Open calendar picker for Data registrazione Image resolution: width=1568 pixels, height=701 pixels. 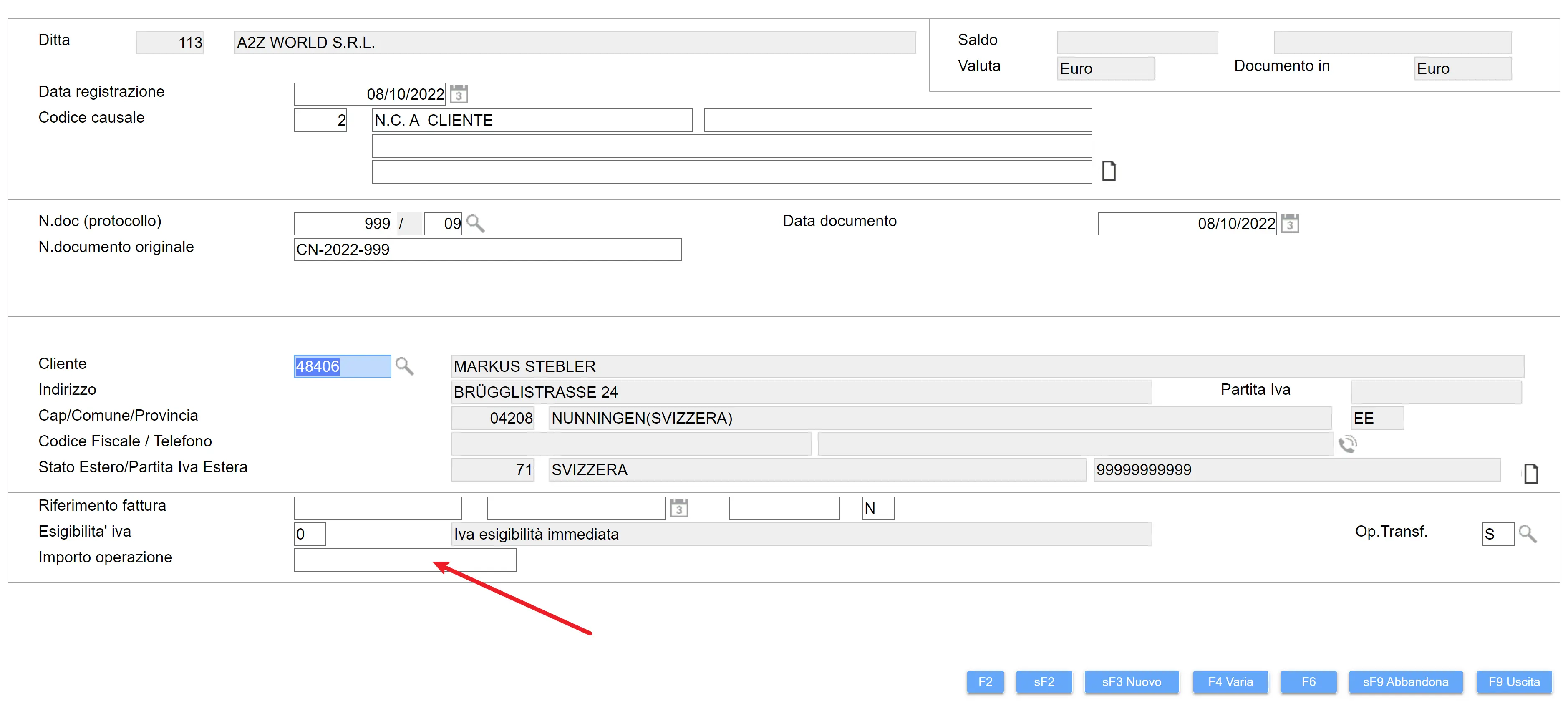click(459, 94)
